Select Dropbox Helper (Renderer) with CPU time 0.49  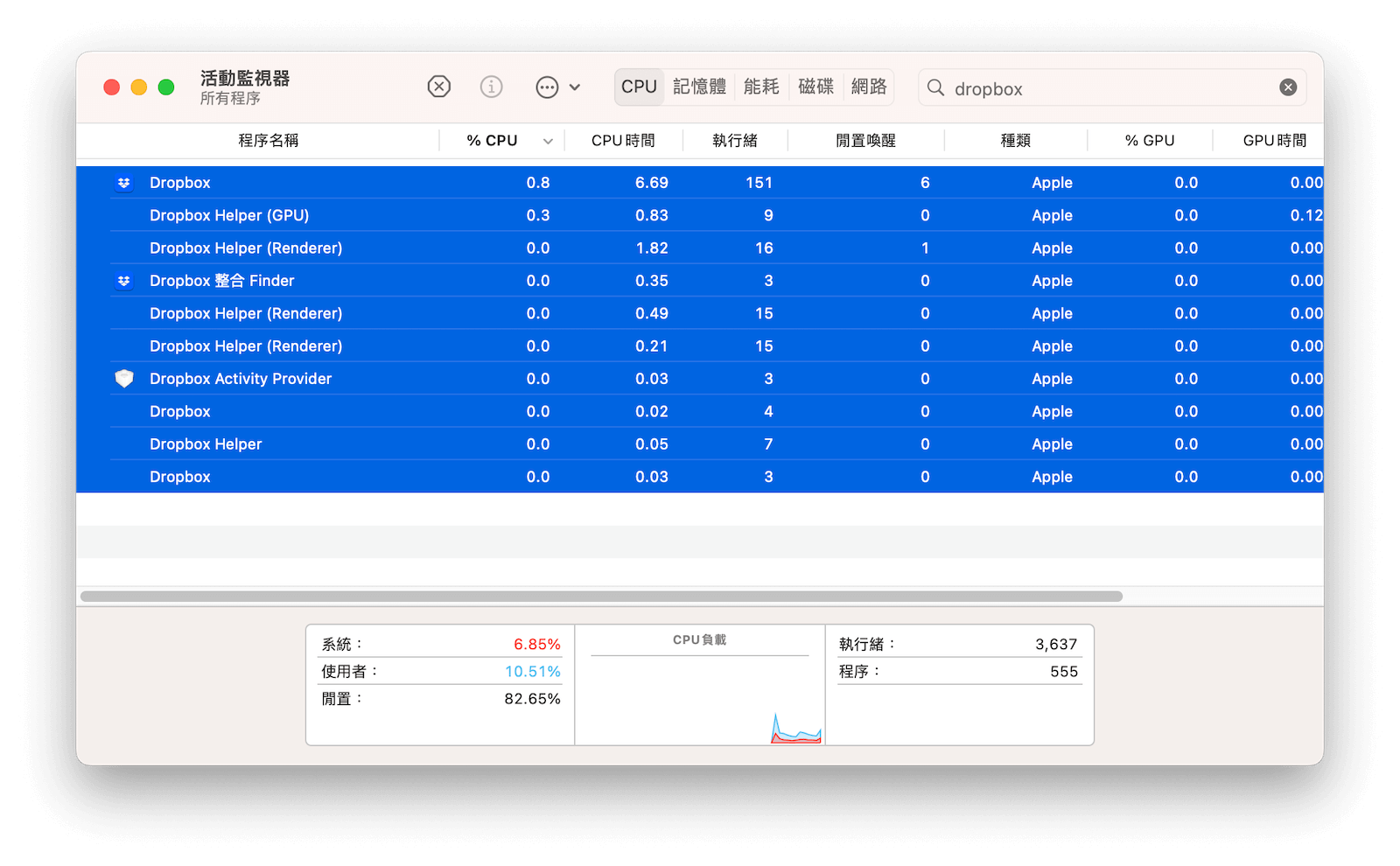pyautogui.click(x=700, y=313)
